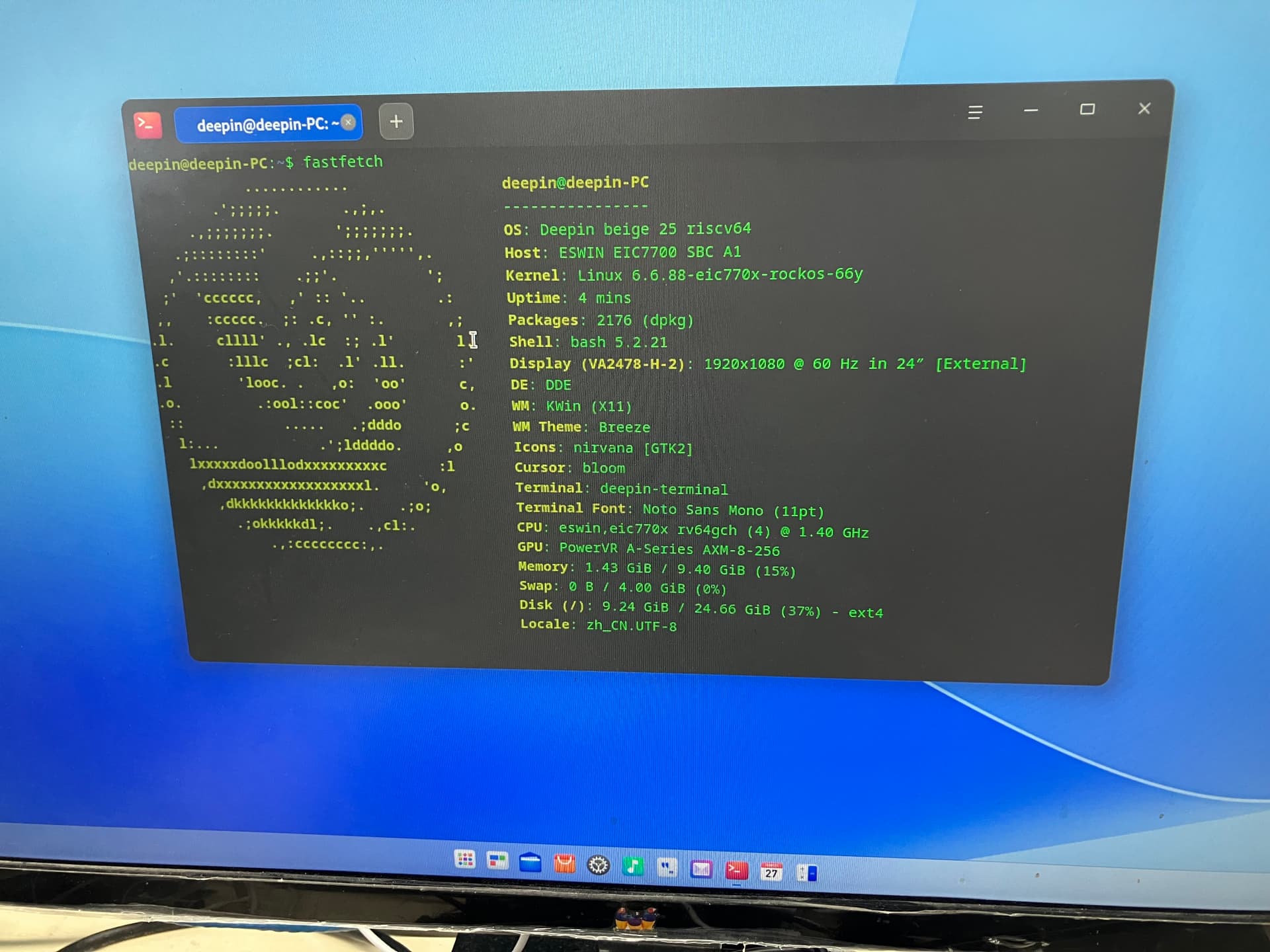Screen dimensions: 1270x952
Task: Launch the blue File Manager dock icon
Action: click(x=530, y=862)
